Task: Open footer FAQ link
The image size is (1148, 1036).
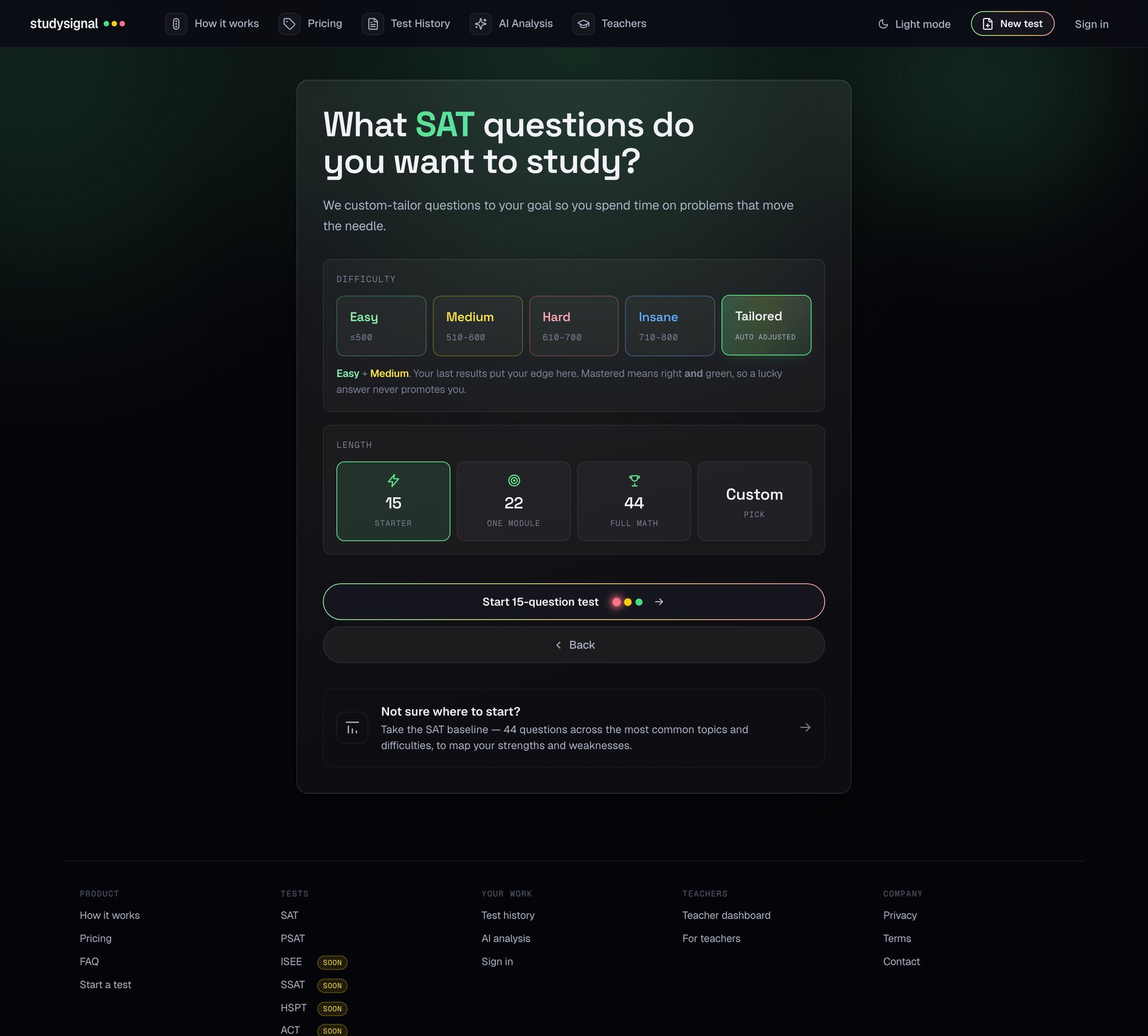Action: (x=89, y=961)
